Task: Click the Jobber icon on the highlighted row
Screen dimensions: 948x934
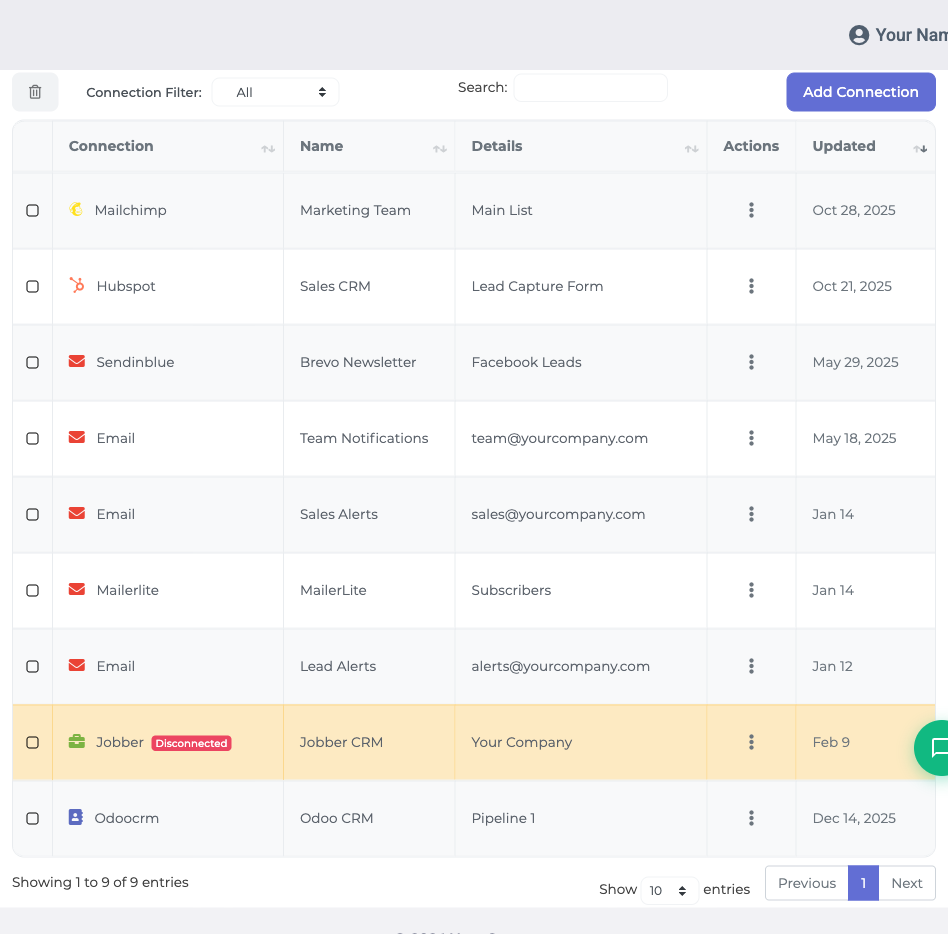Action: tap(78, 742)
